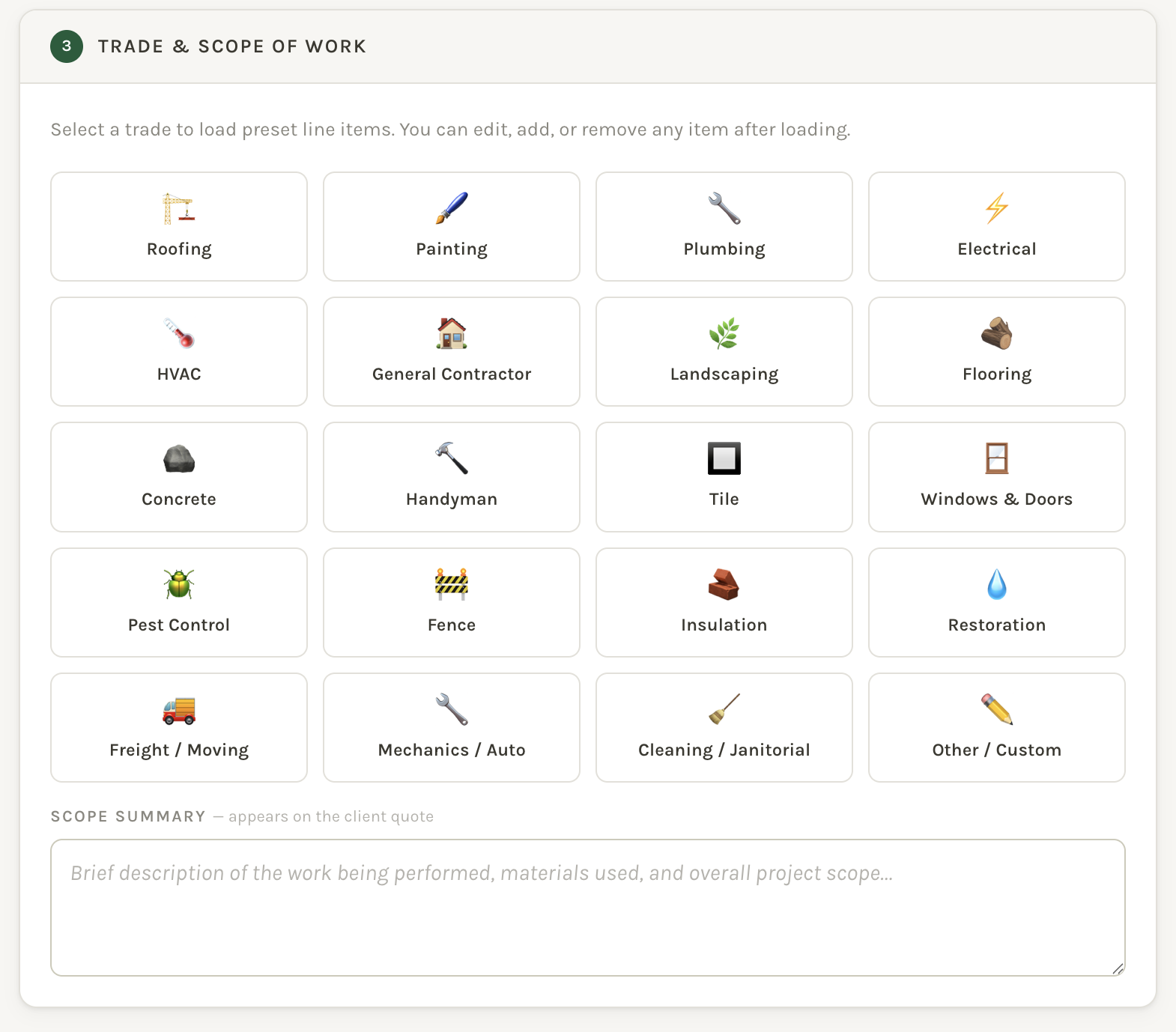Click the Painting paintbrush icon
This screenshot has height=1032, width=1176.
click(x=452, y=209)
